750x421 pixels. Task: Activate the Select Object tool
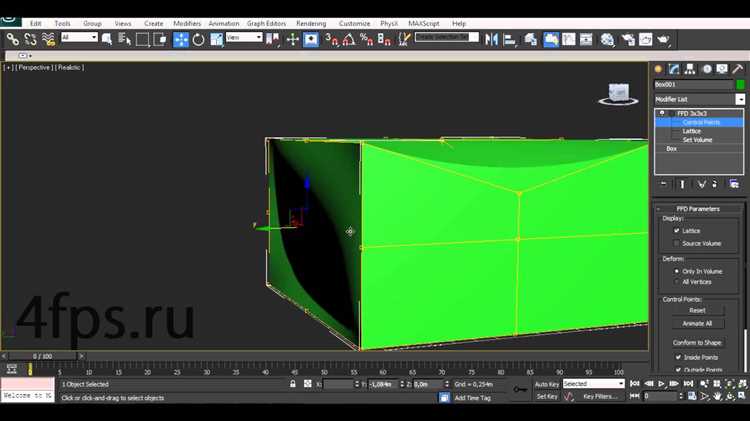click(107, 39)
